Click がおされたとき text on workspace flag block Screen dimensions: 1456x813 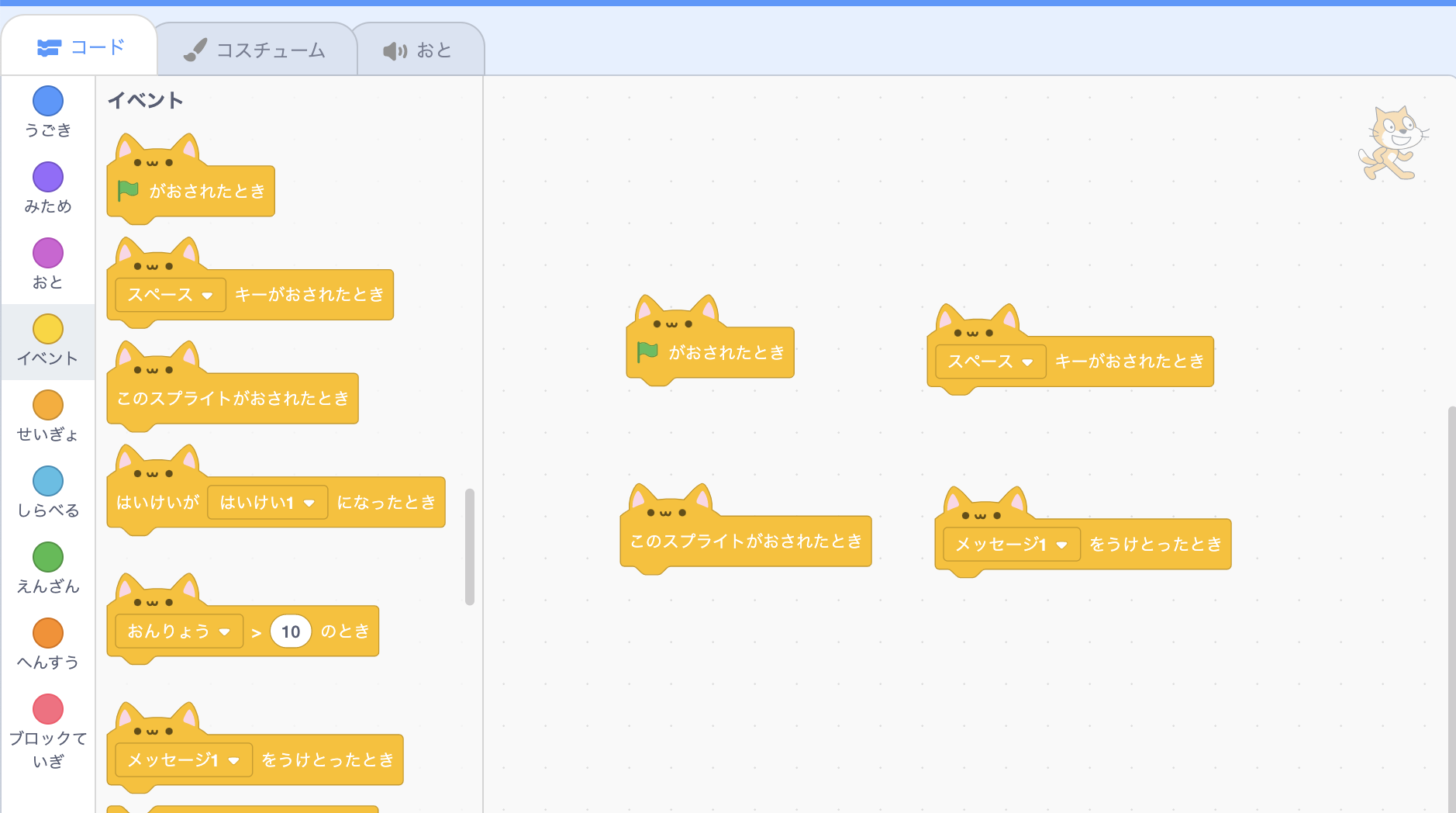[x=726, y=353]
